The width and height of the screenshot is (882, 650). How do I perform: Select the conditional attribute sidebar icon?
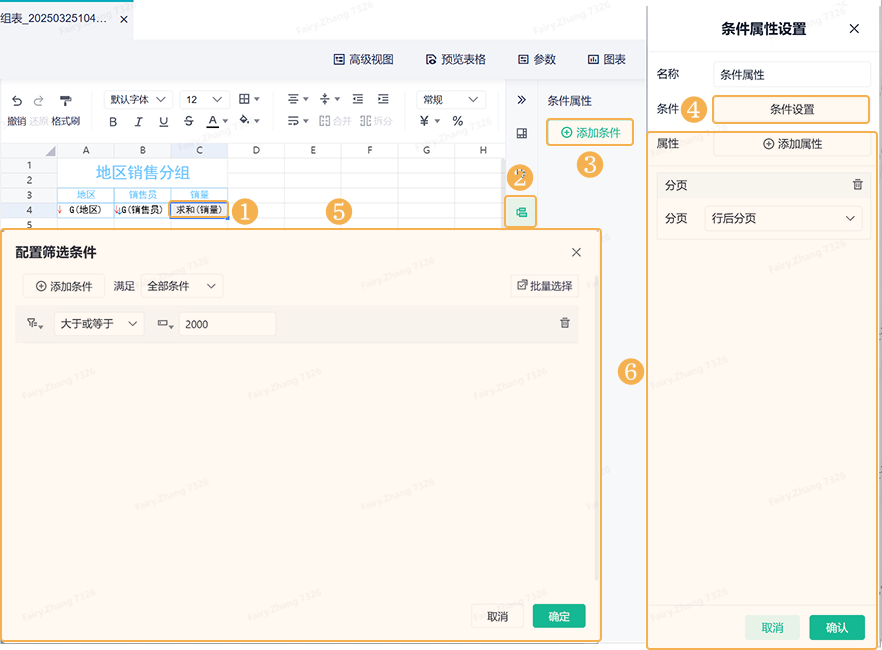pyautogui.click(x=521, y=212)
